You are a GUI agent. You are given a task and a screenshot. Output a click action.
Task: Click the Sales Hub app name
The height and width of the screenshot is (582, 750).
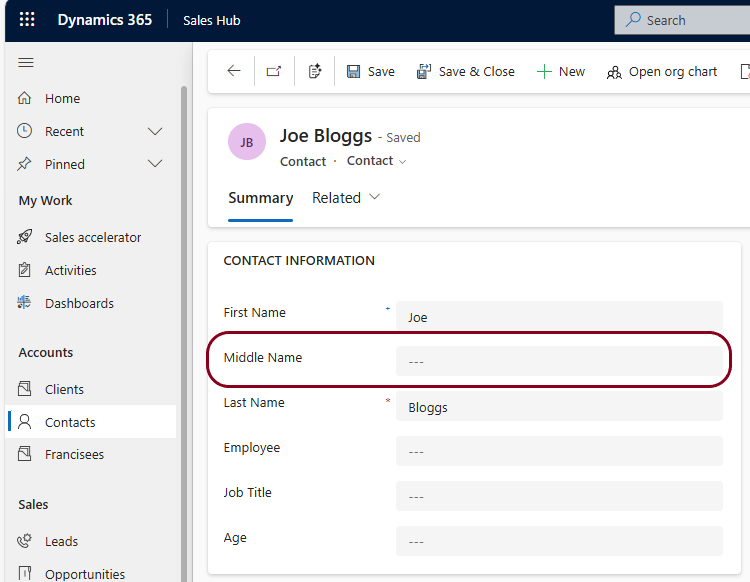click(x=211, y=20)
